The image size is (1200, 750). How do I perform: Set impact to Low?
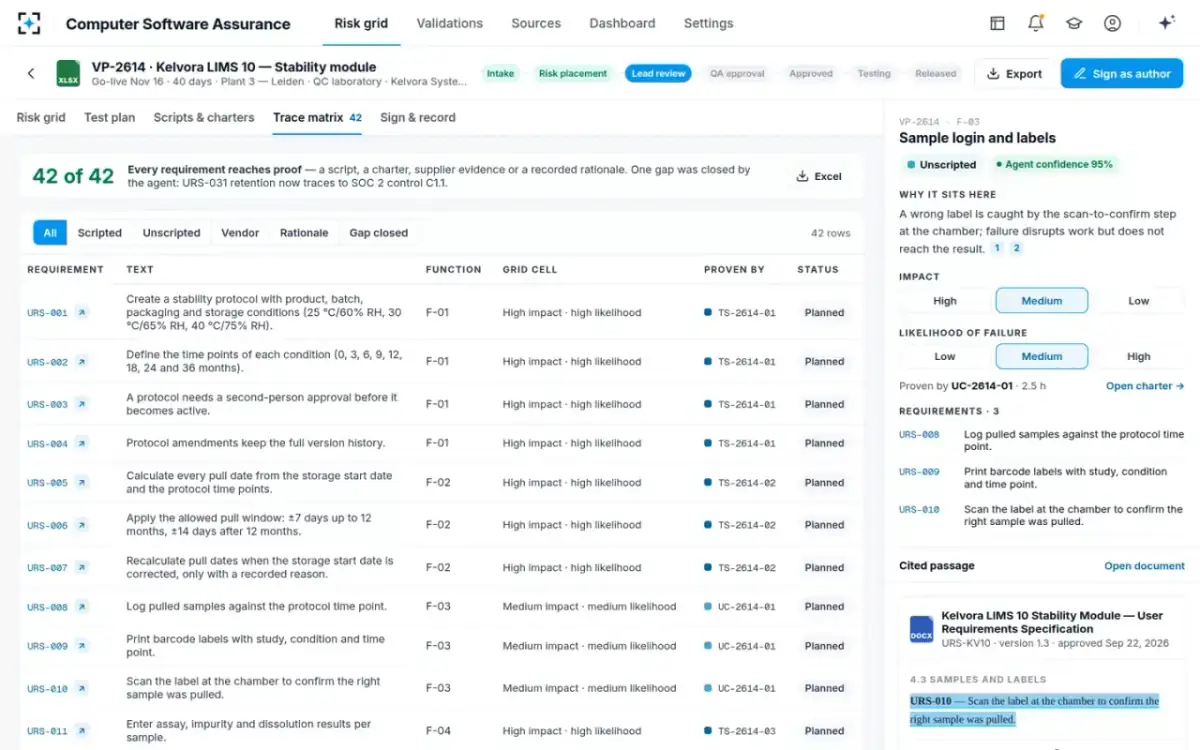(1139, 301)
